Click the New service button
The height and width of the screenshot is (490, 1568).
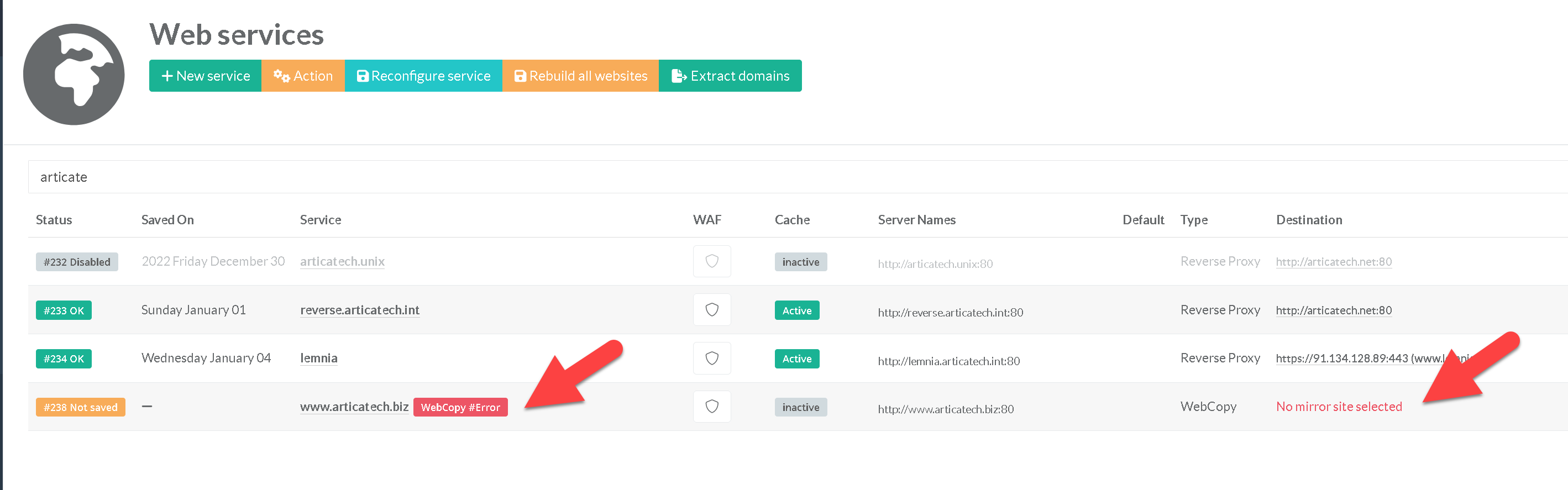click(x=205, y=76)
